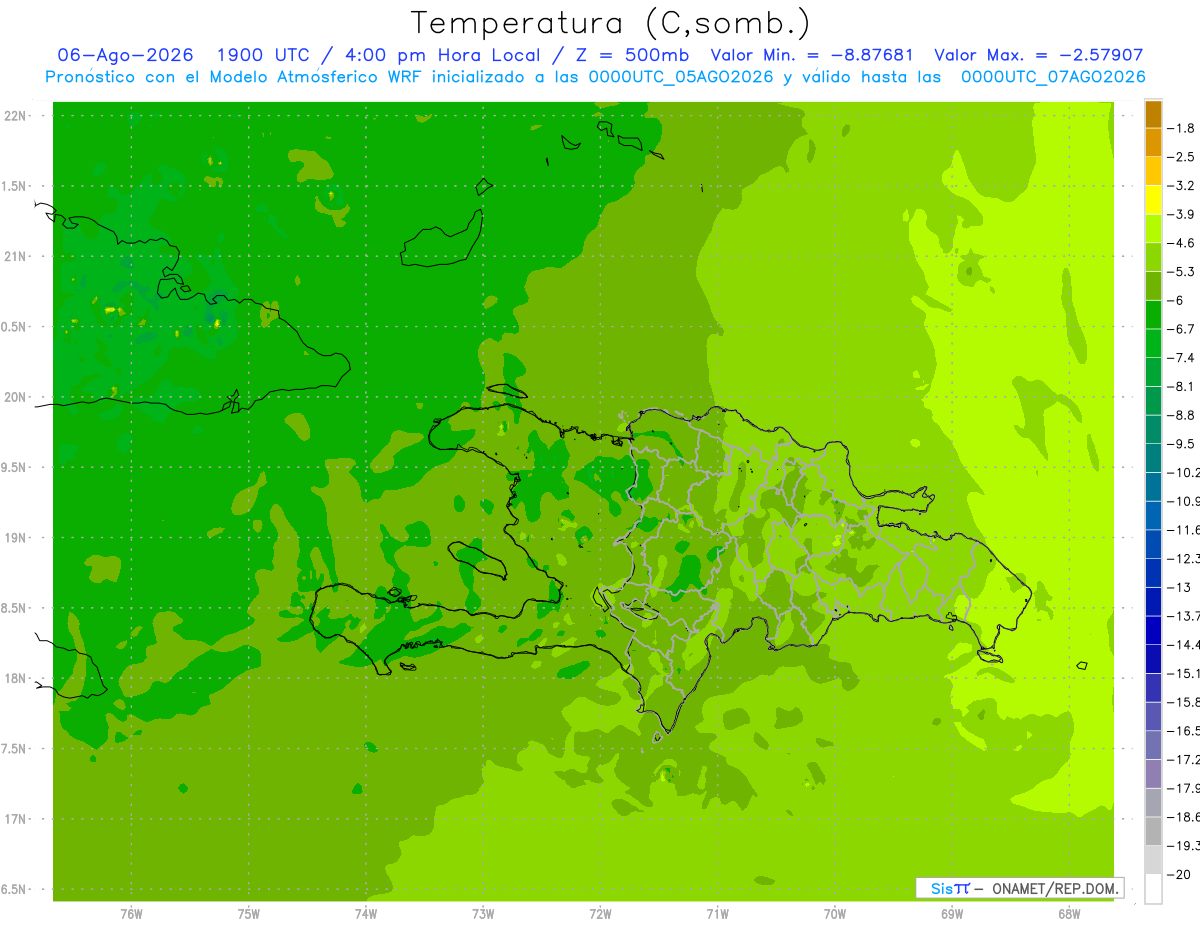Click the '-17.2' color scale label
1200x927 pixels.
pyautogui.click(x=1184, y=759)
